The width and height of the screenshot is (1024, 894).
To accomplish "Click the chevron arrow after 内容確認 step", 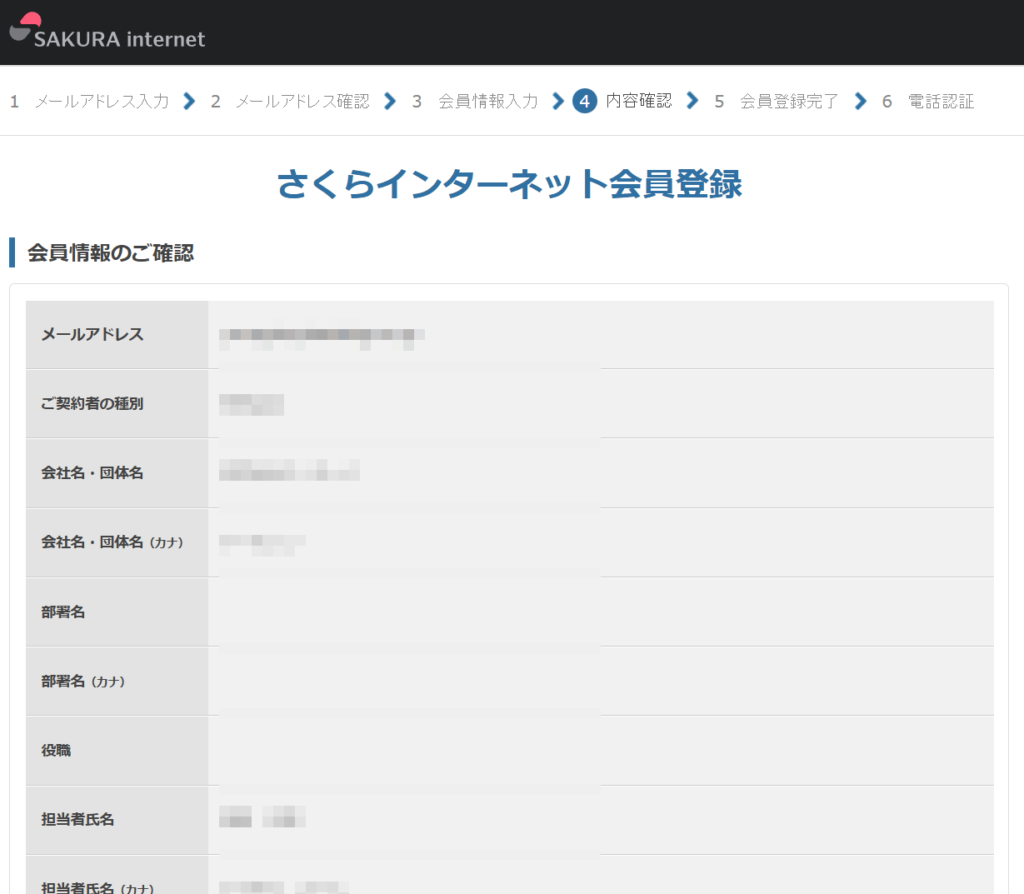I will [692, 101].
